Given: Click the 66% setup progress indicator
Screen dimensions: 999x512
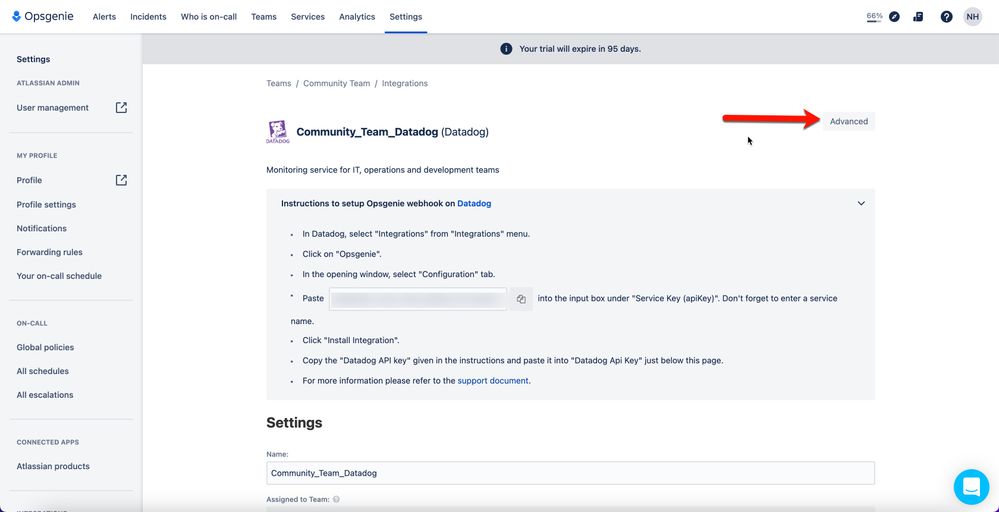Looking at the screenshot, I should (874, 17).
